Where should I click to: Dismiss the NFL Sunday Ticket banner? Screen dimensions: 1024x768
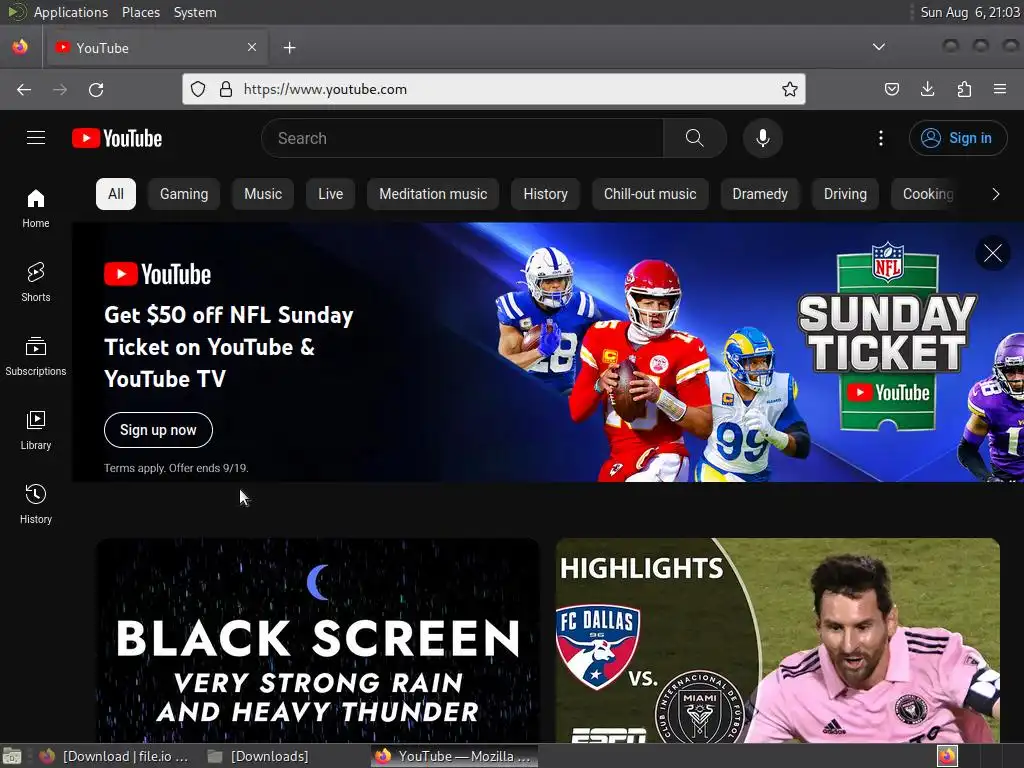(993, 253)
